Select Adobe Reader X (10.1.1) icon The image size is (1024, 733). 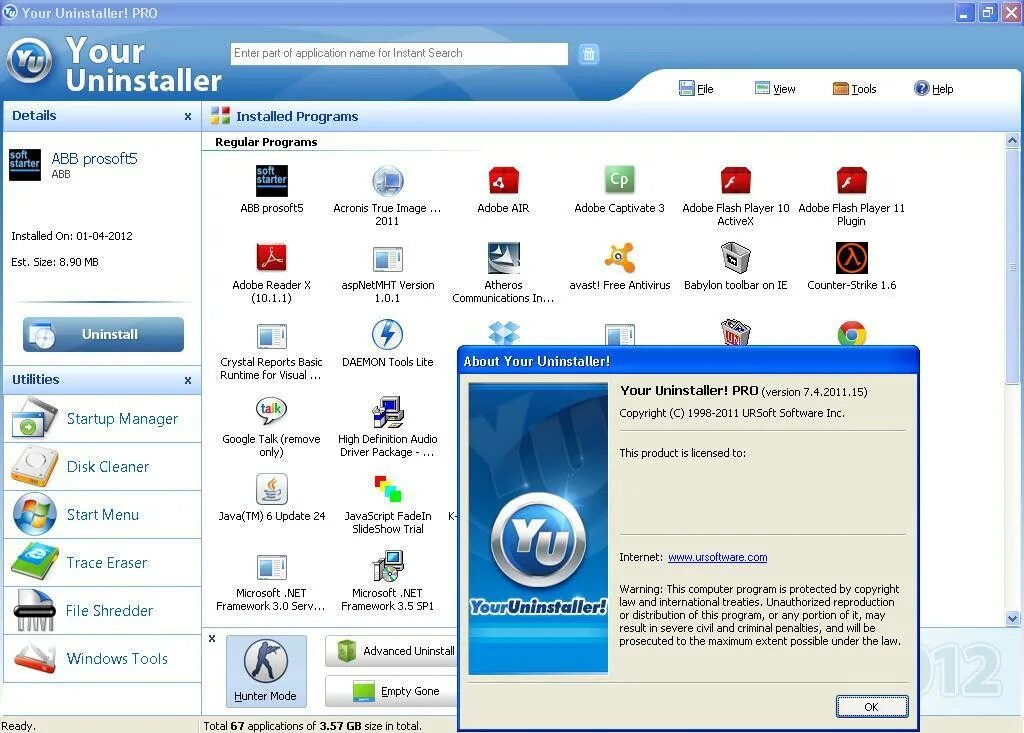(x=272, y=258)
